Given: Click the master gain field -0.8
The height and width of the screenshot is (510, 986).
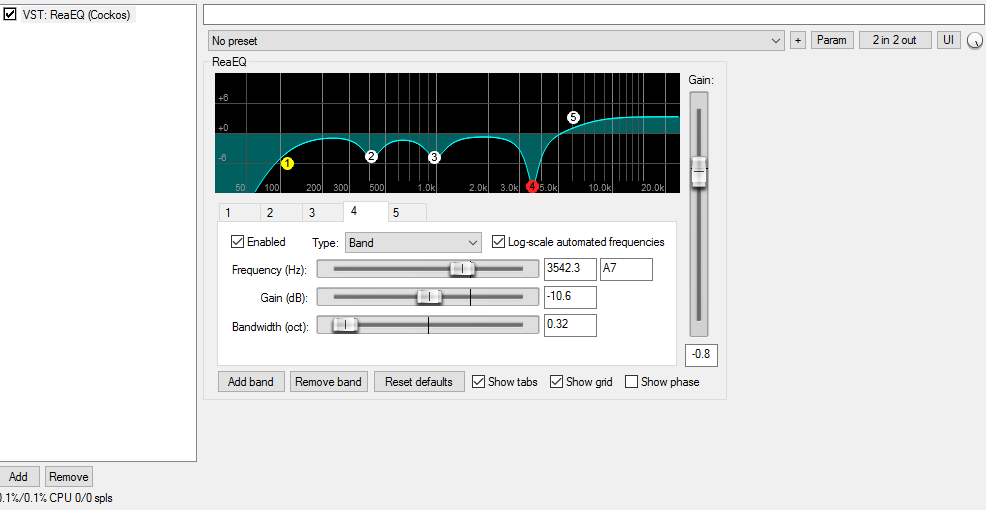Looking at the screenshot, I should [701, 355].
